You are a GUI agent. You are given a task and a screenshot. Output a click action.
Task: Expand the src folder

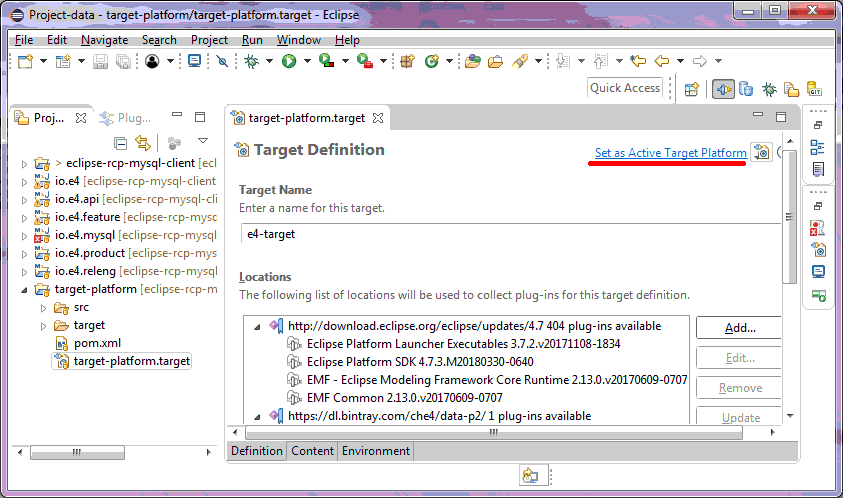coord(44,308)
